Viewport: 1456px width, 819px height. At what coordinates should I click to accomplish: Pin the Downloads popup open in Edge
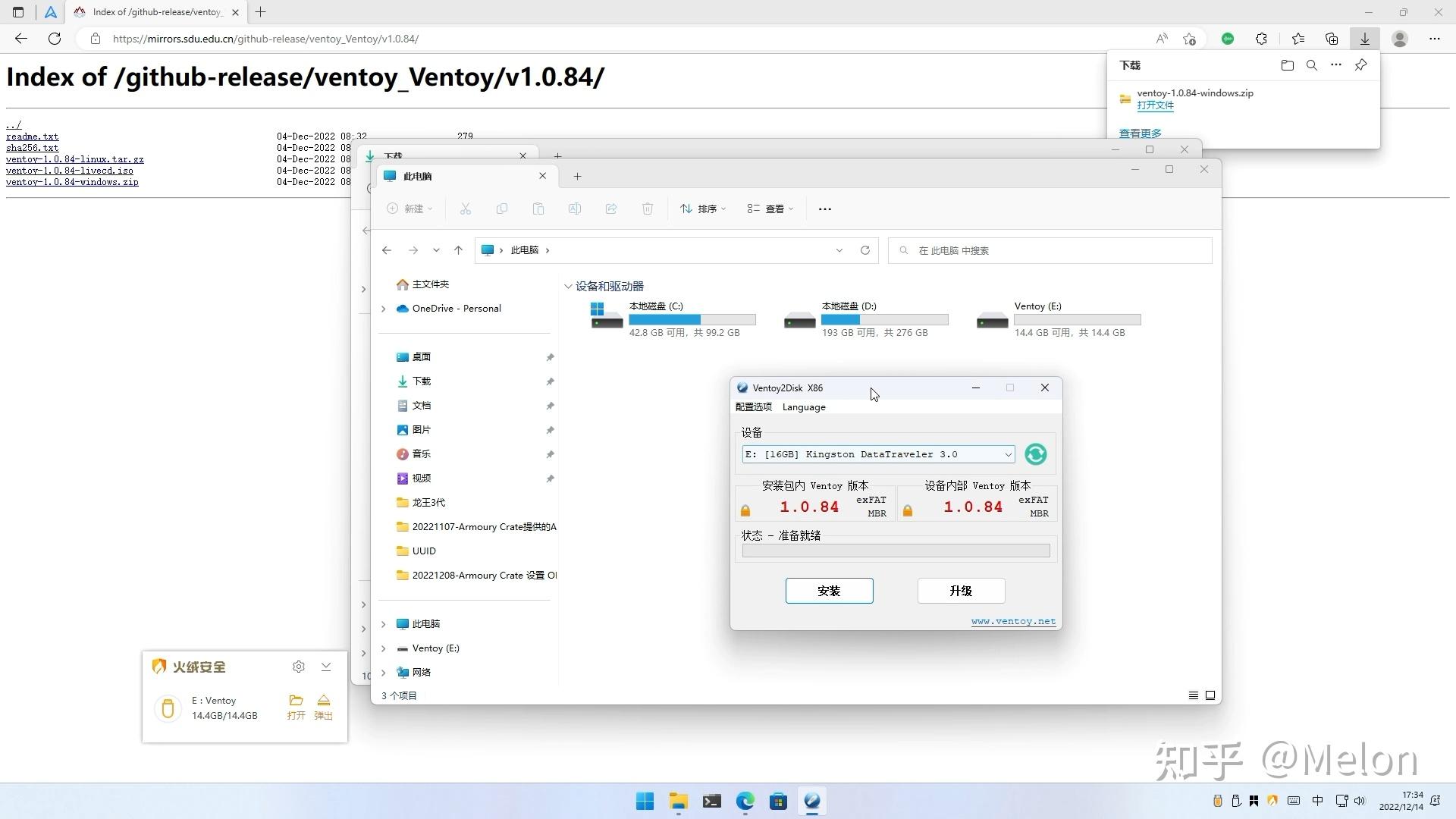point(1360,65)
